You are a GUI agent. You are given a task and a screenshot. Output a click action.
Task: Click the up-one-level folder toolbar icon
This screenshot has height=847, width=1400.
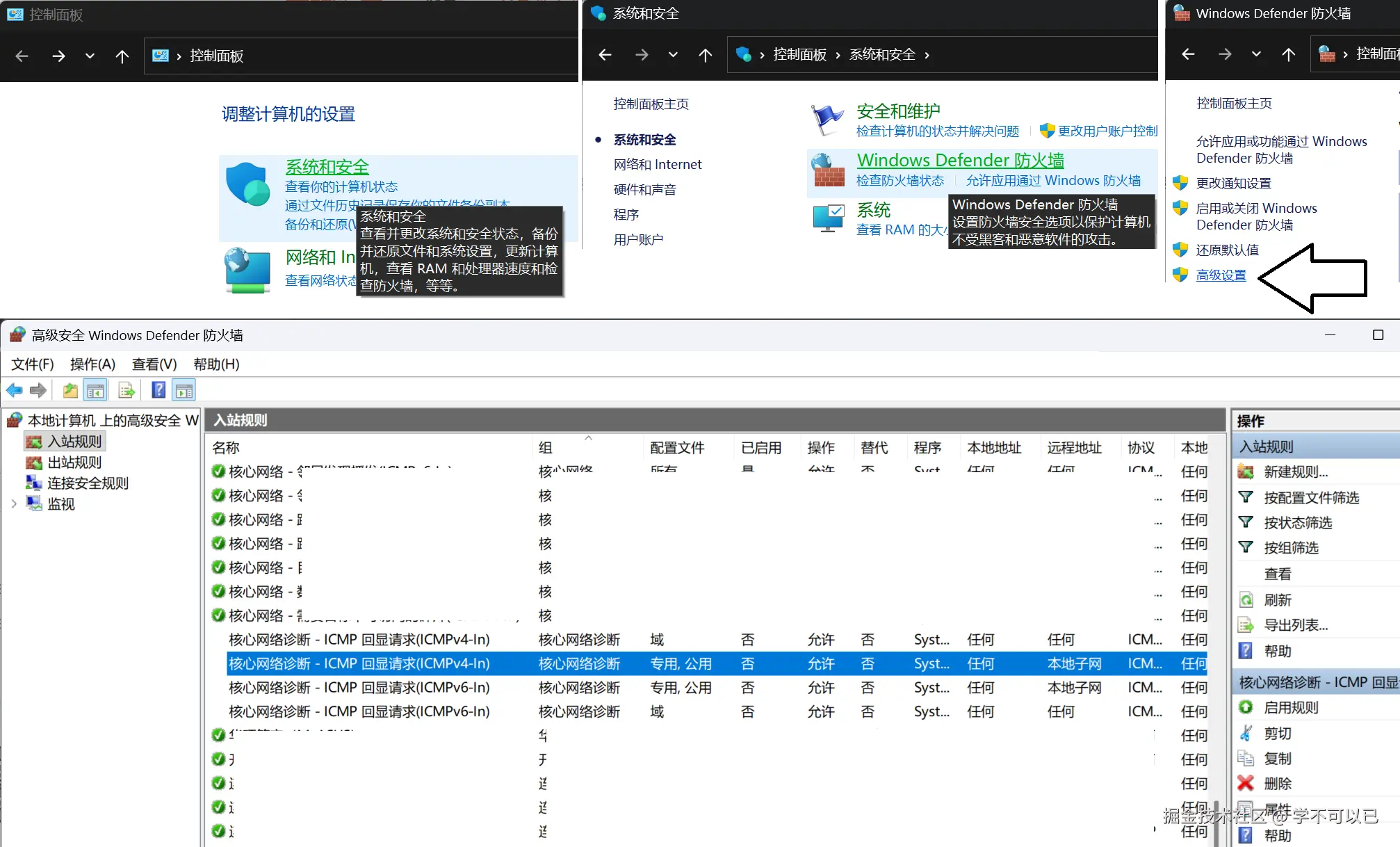tap(70, 390)
